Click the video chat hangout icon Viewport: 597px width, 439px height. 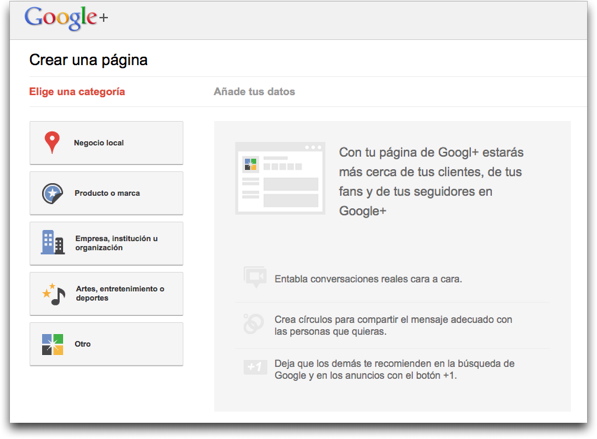[x=255, y=277]
